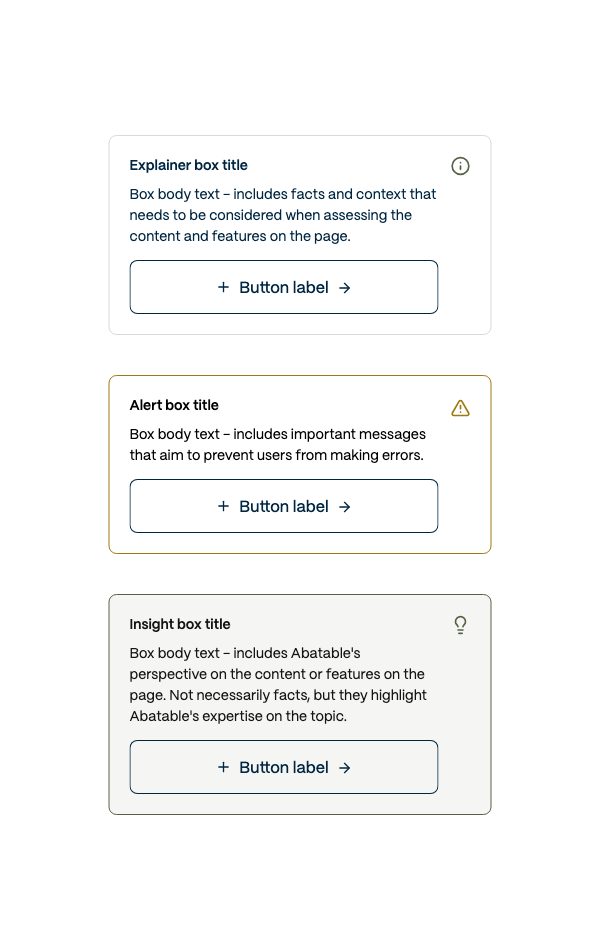Click the Alert box body text paragraph
This screenshot has height=950, width=600.
point(278,445)
